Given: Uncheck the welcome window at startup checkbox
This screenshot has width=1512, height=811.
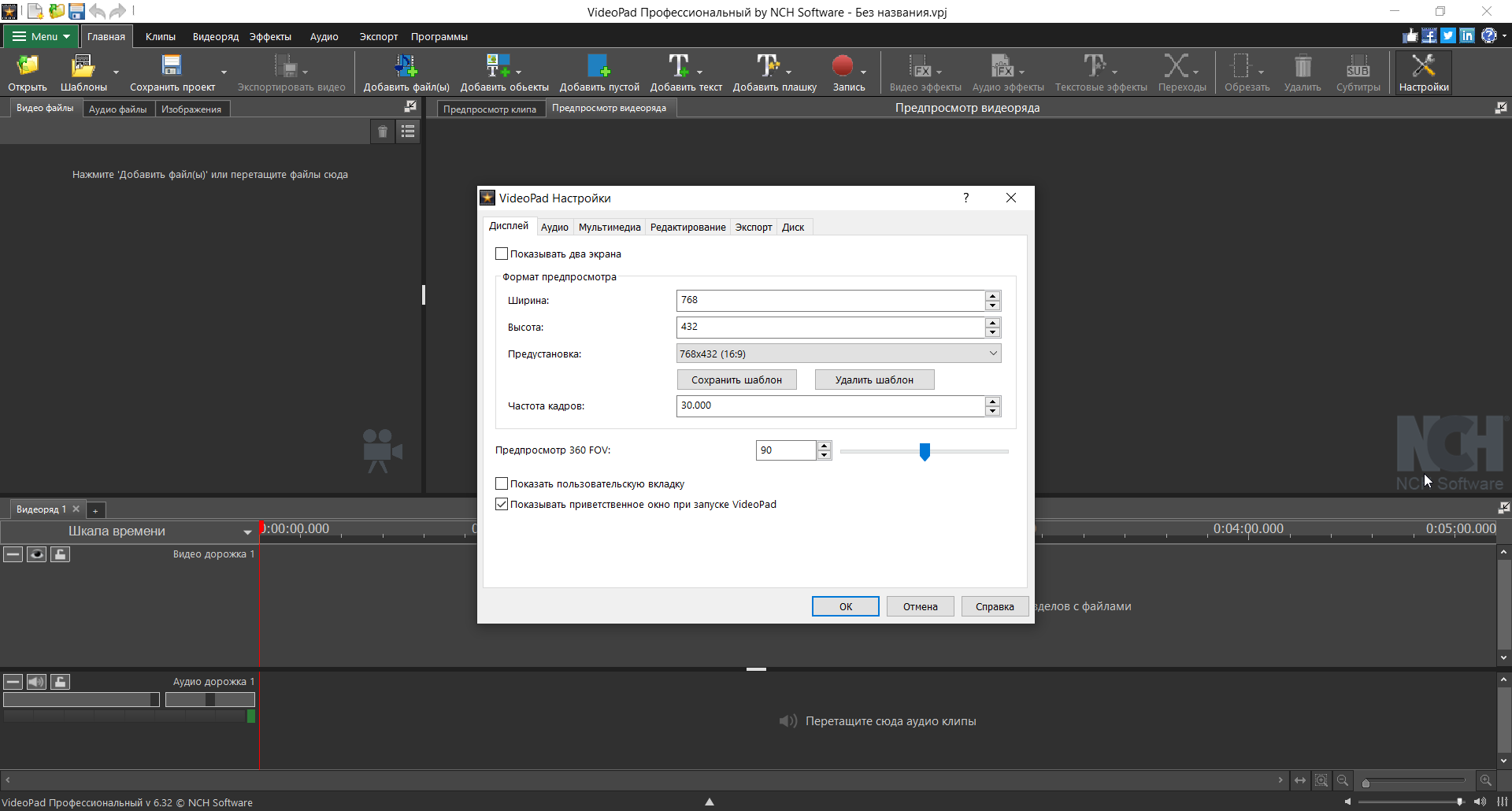Looking at the screenshot, I should [502, 504].
